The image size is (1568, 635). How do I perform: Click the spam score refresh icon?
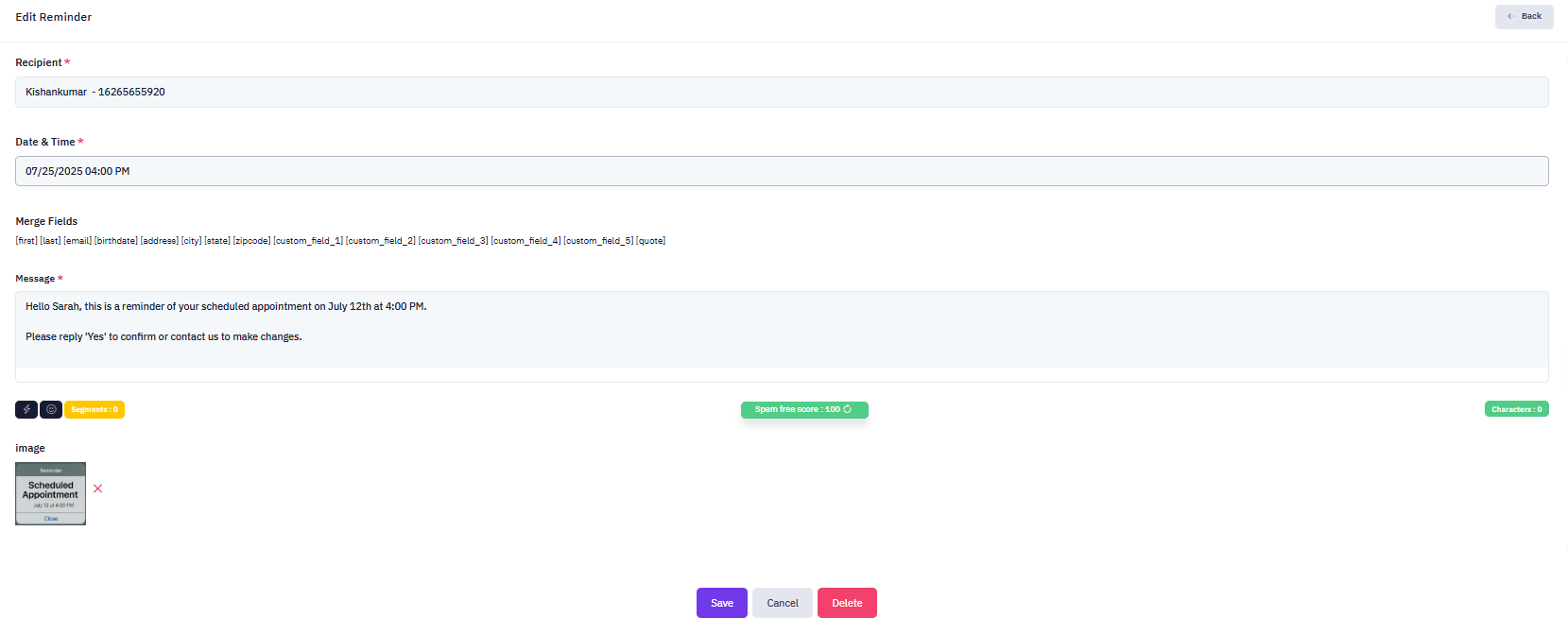[x=848, y=409]
